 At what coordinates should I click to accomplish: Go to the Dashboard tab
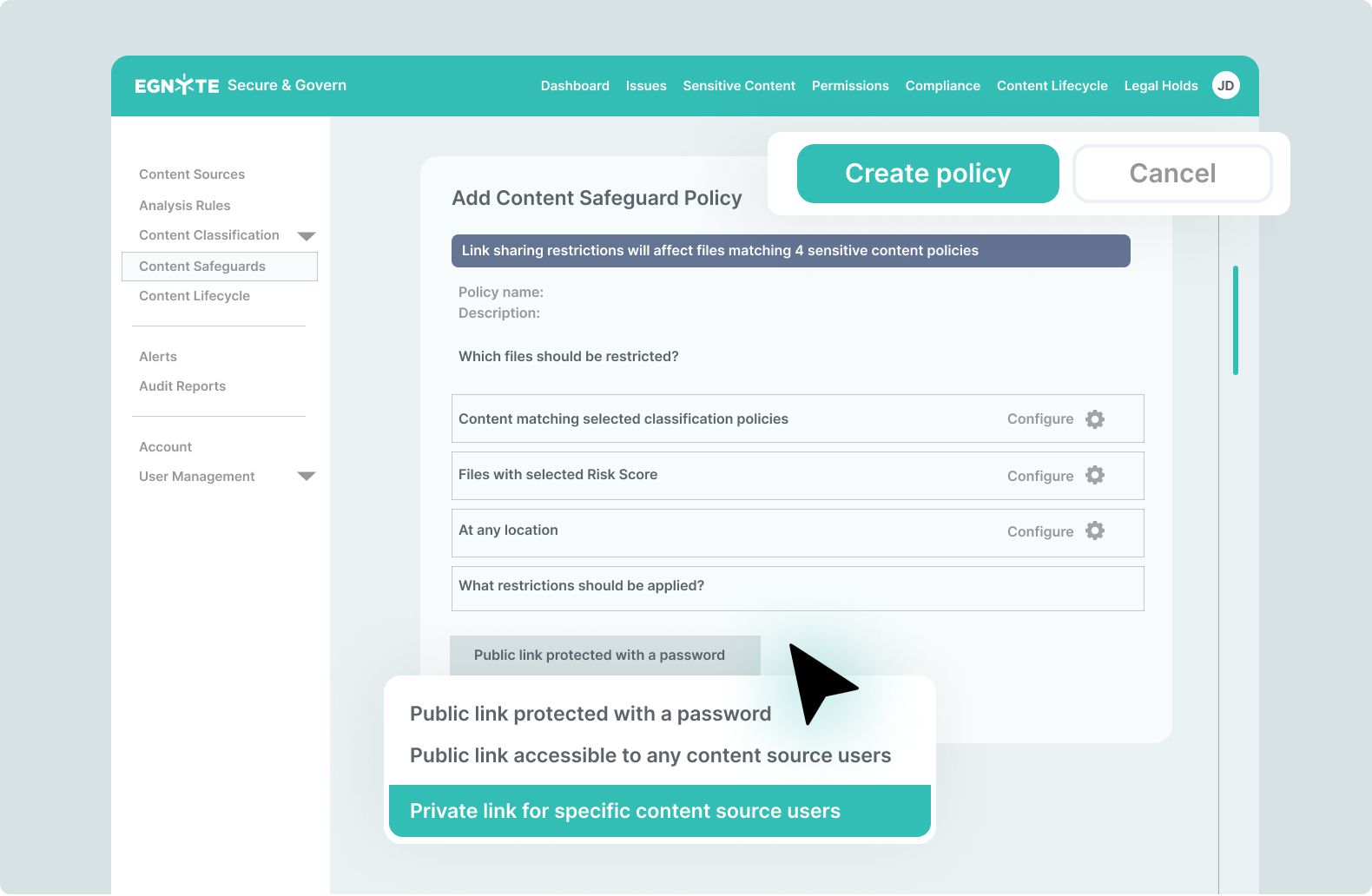[575, 86]
